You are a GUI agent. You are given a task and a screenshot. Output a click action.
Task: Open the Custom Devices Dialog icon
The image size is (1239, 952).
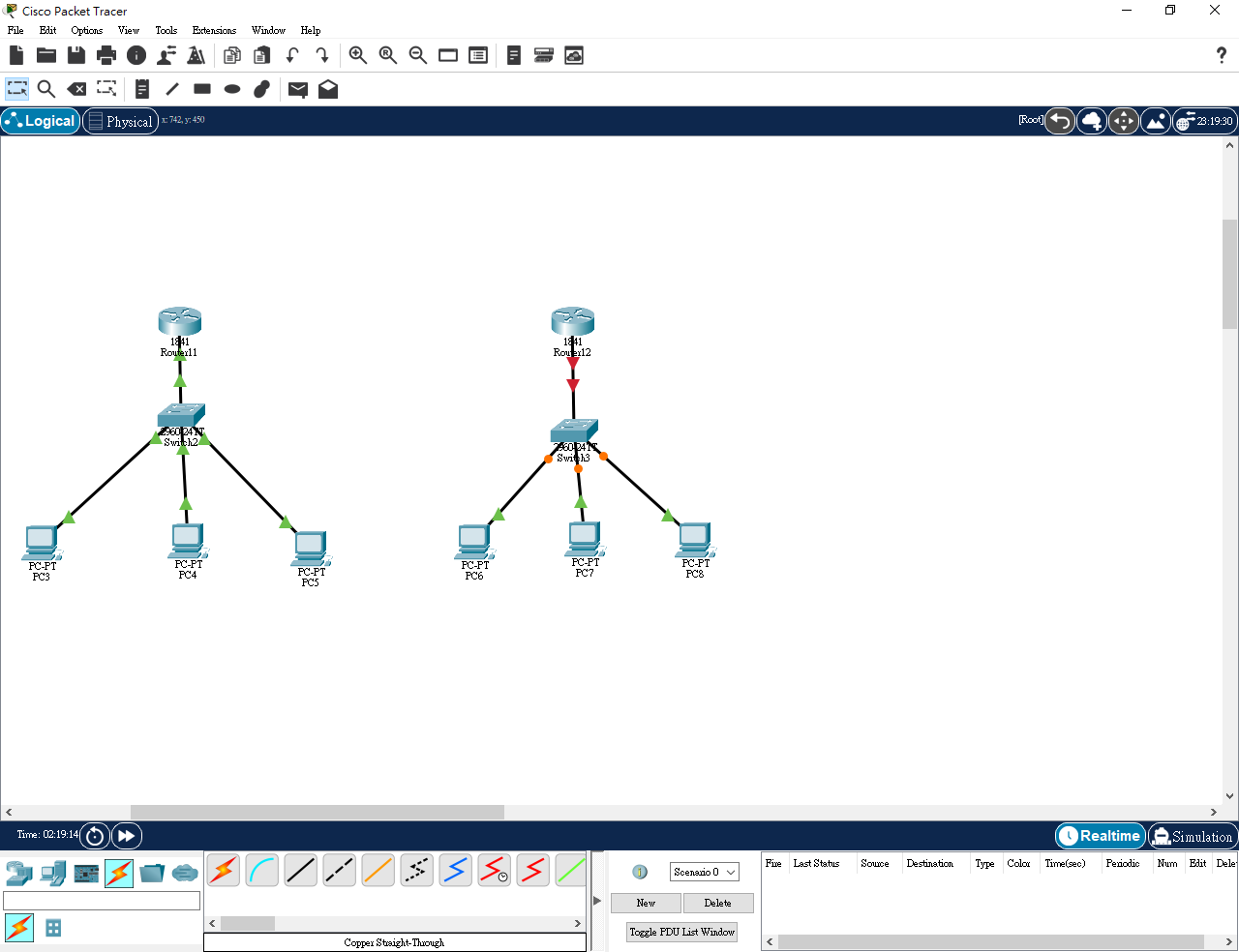click(x=478, y=55)
